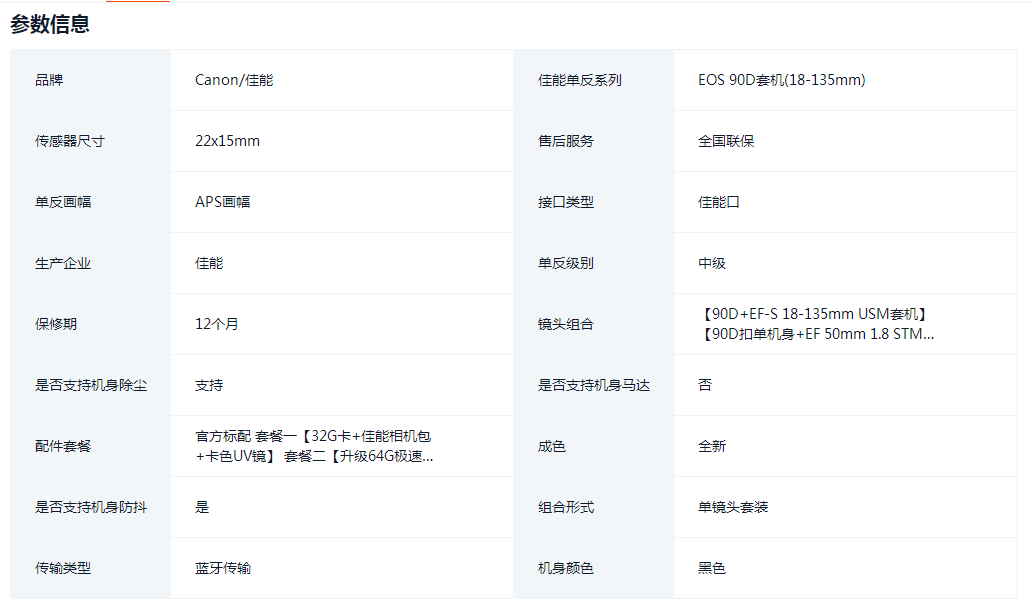Click the APS画幅 value
This screenshot has height=600, width=1032.
tap(222, 203)
